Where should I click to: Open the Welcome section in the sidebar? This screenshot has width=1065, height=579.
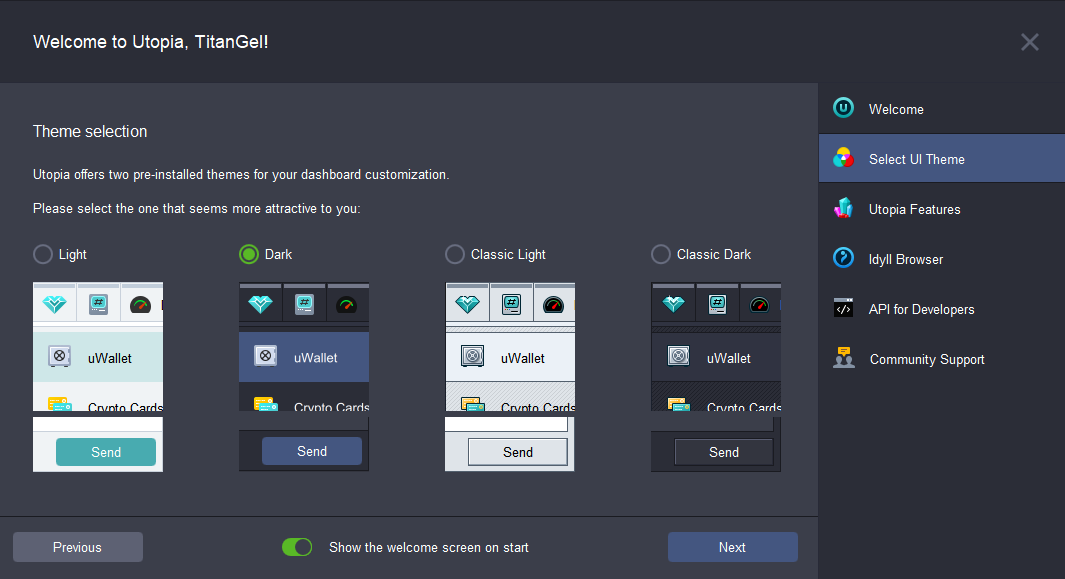pos(941,109)
